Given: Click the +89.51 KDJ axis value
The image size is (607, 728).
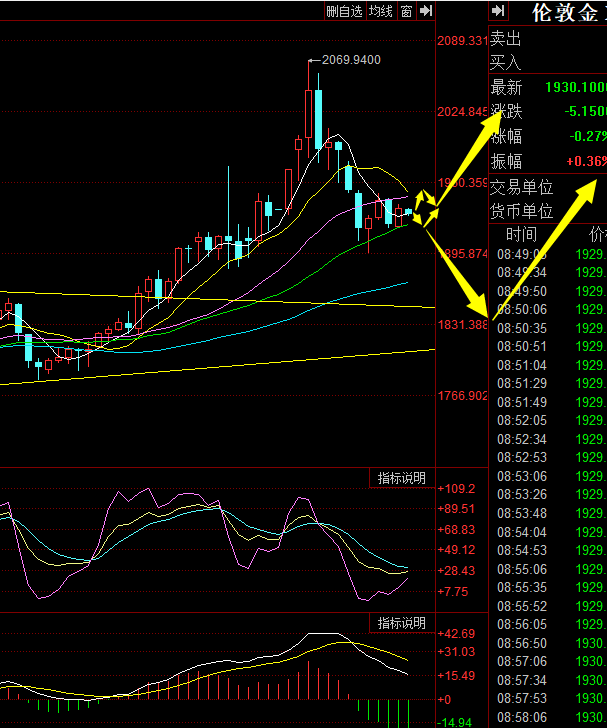Looking at the screenshot, I should 457,509.
